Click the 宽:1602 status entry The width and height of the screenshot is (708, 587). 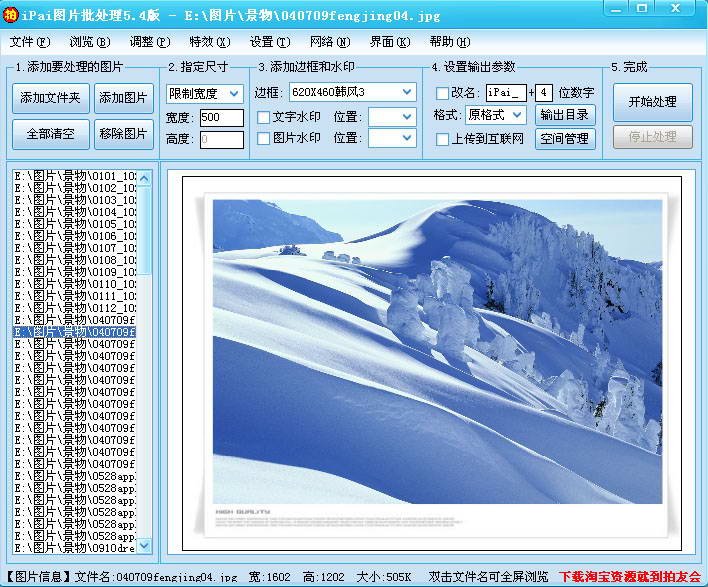pos(270,577)
